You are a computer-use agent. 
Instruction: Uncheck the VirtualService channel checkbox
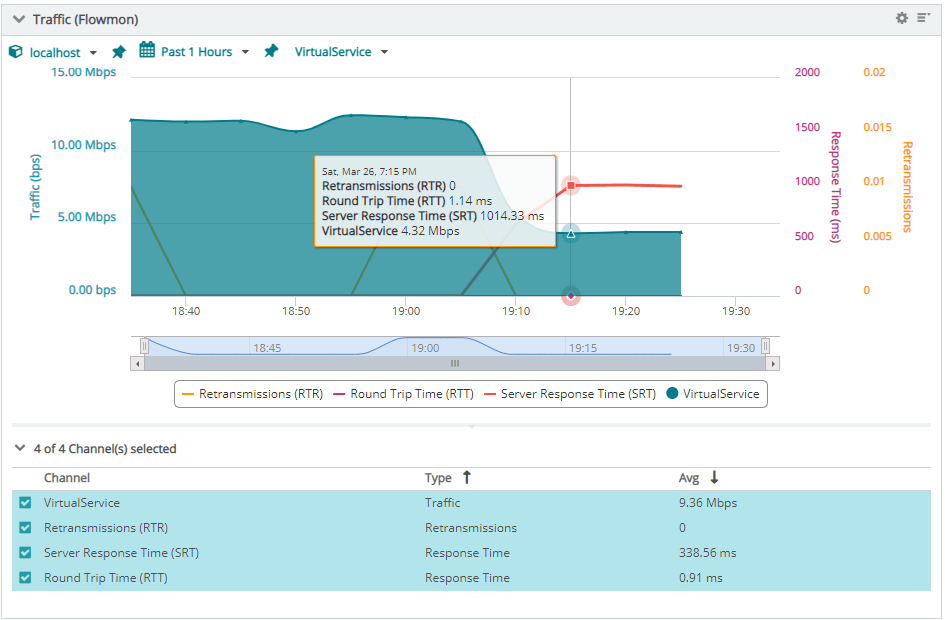click(x=25, y=503)
